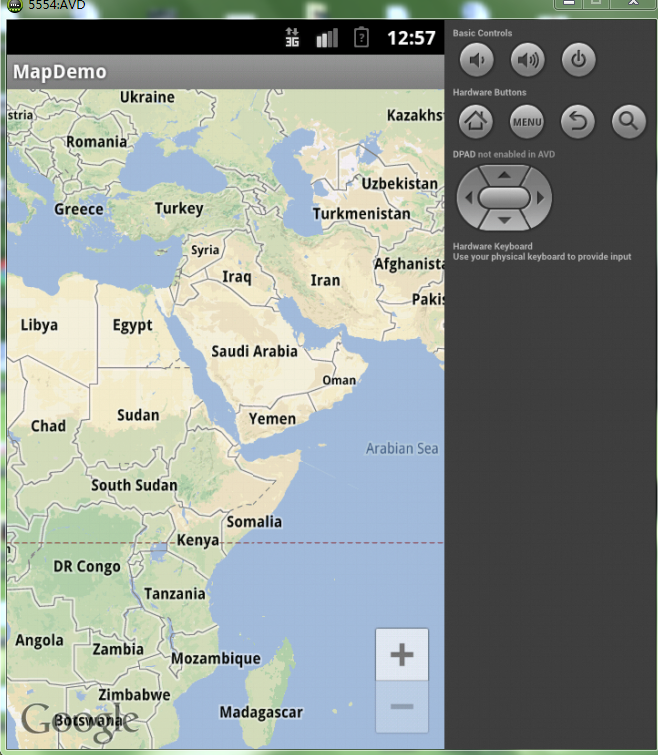Click the Syria label on map
This screenshot has width=658, height=755.
[205, 250]
